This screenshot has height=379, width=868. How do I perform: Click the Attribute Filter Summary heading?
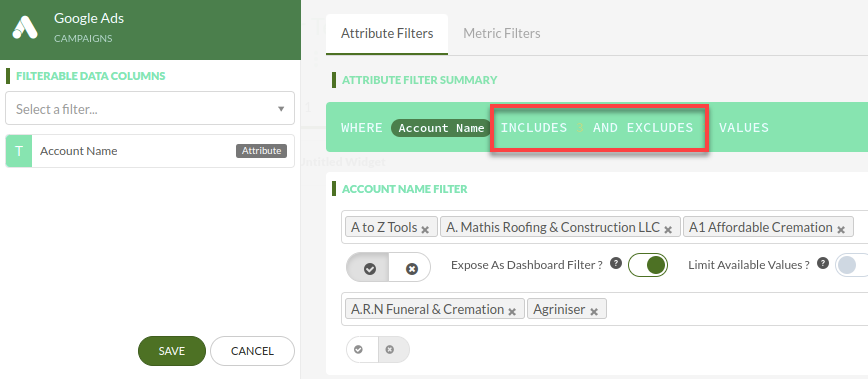420,80
